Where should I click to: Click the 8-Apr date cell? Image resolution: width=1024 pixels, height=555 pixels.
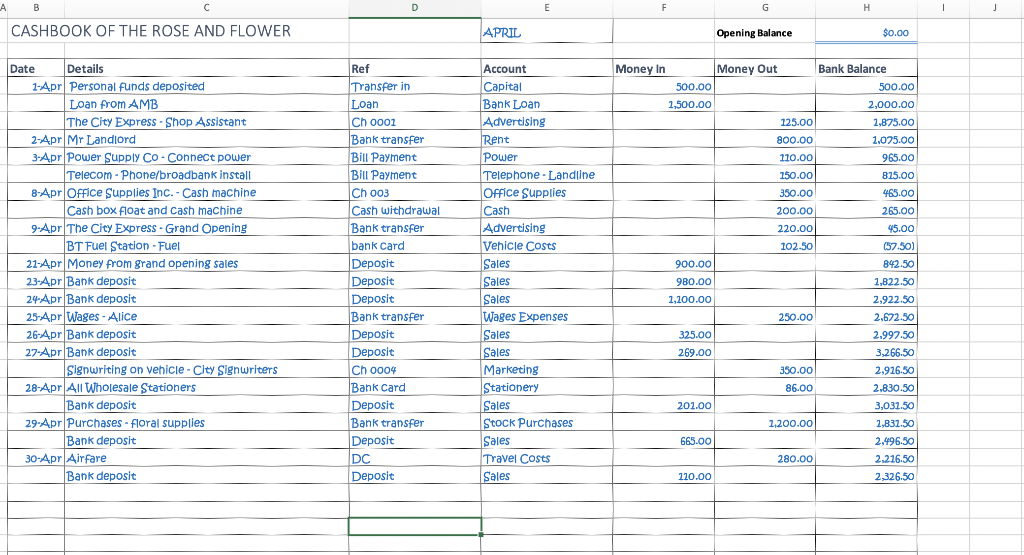click(x=36, y=193)
